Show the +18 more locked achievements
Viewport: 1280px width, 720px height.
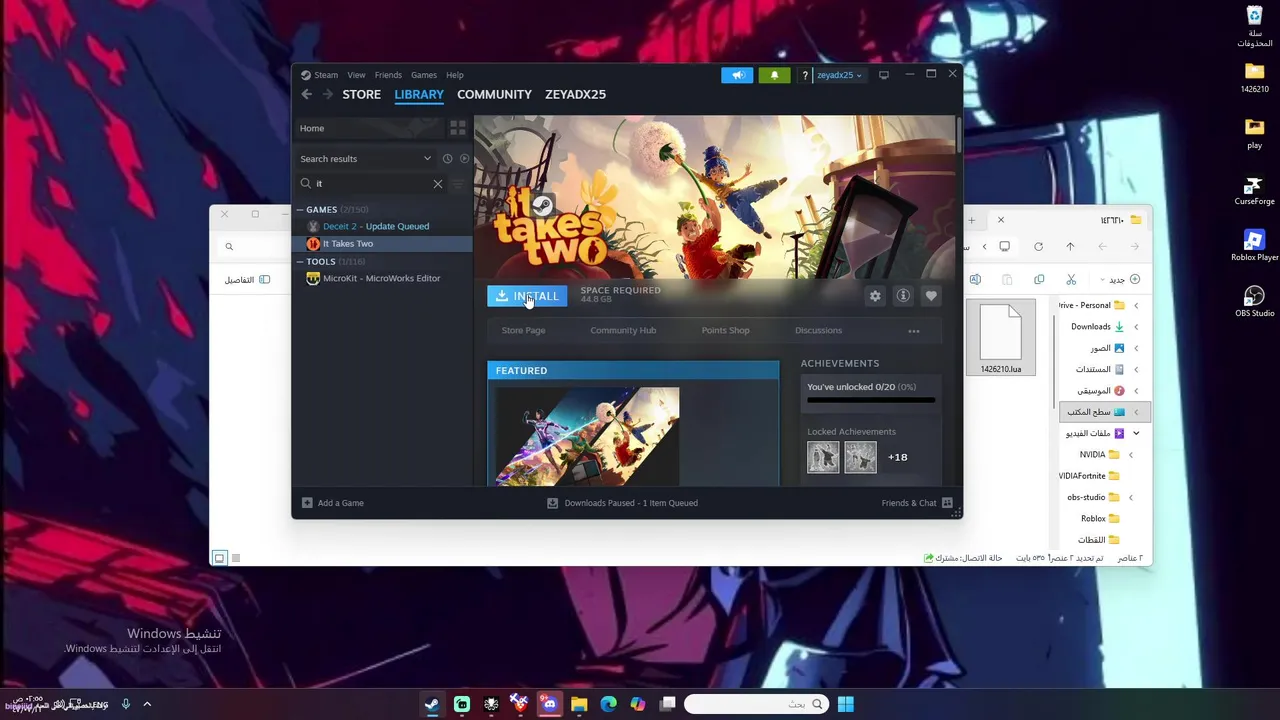(898, 457)
